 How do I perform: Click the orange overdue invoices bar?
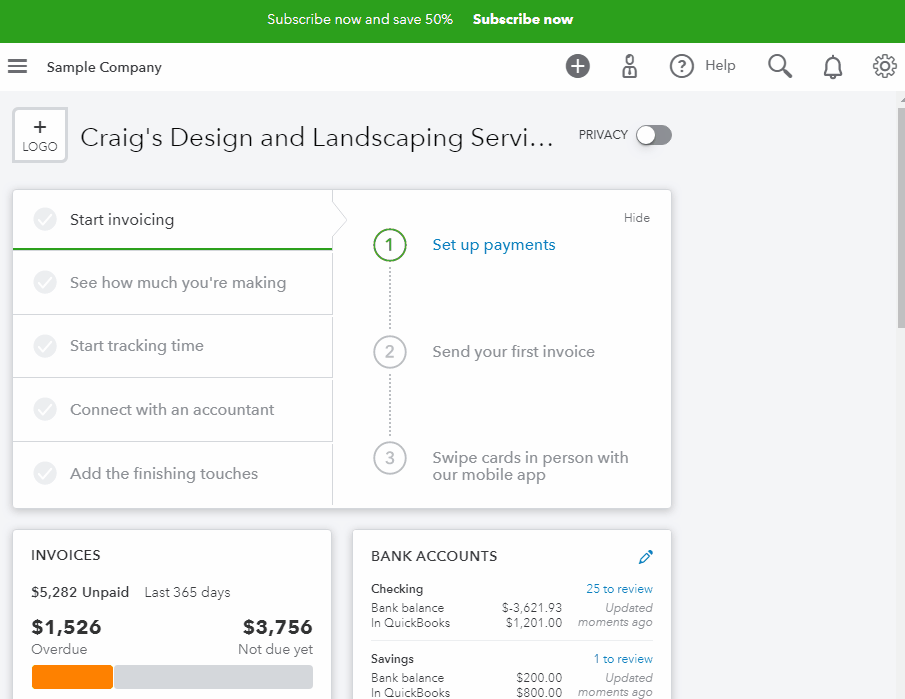tap(72, 677)
